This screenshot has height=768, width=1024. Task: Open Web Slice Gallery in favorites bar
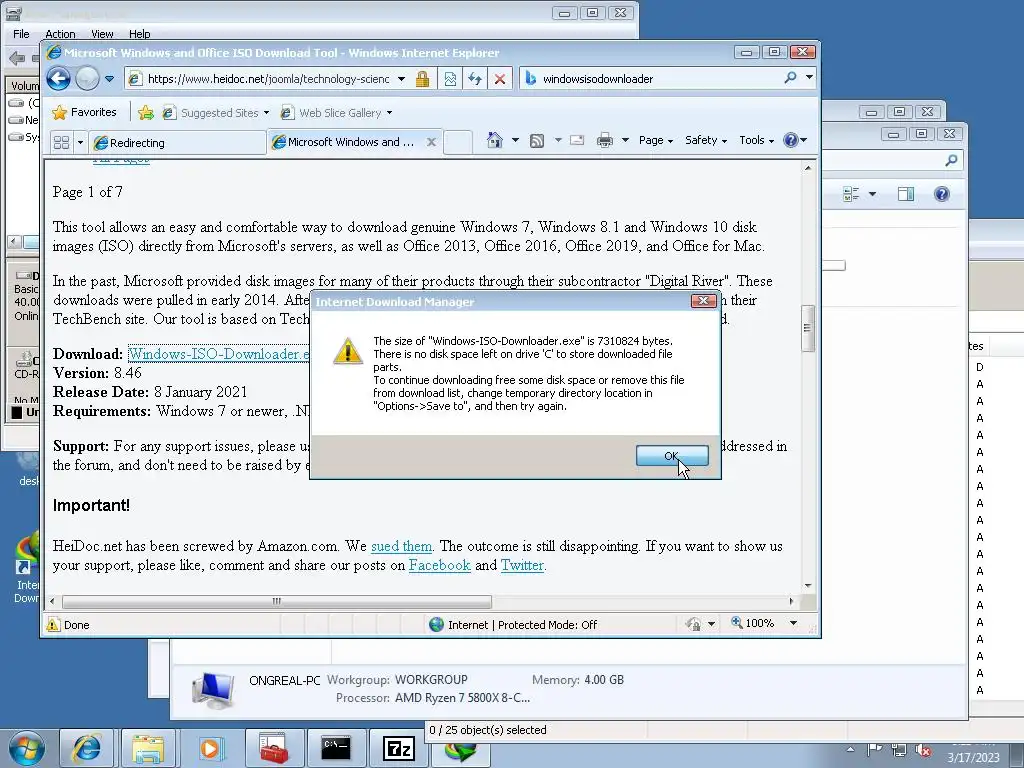coord(336,112)
